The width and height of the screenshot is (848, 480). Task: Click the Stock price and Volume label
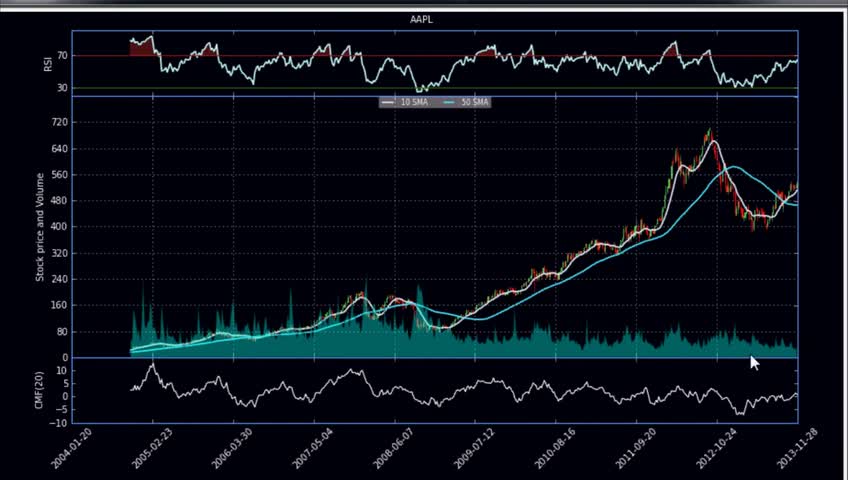point(39,227)
